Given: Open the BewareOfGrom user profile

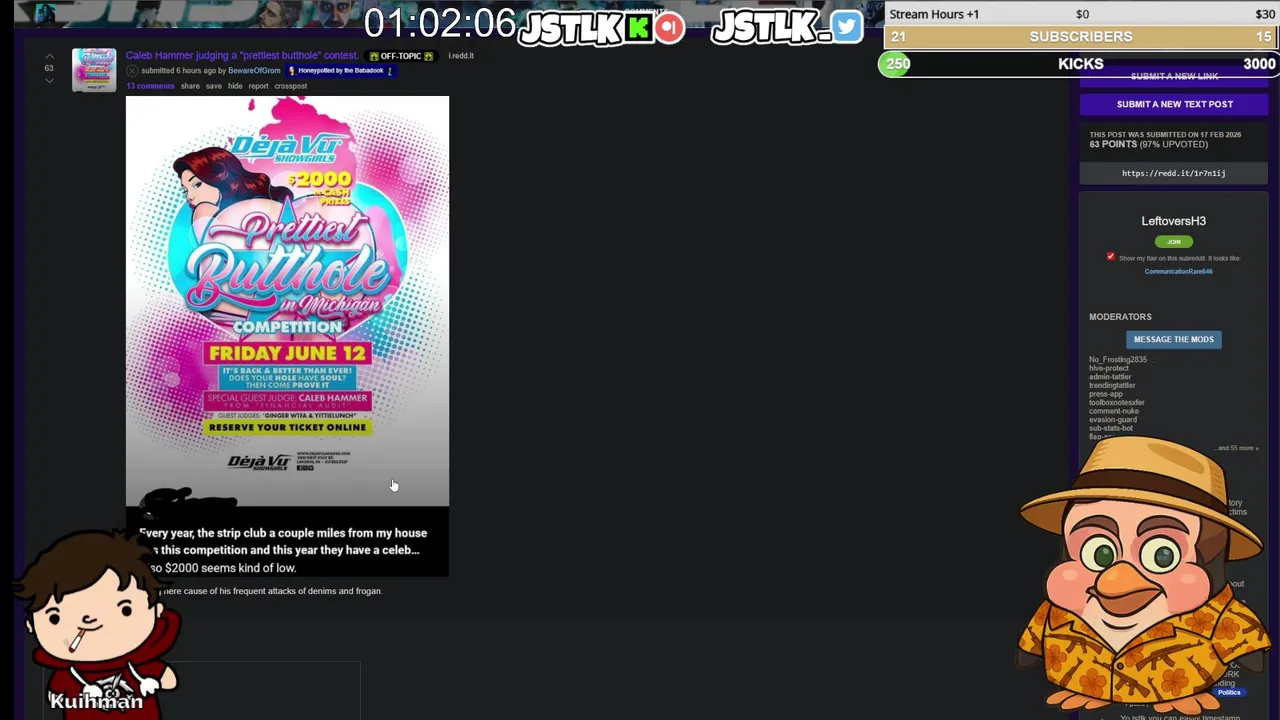Looking at the screenshot, I should click(x=254, y=71).
